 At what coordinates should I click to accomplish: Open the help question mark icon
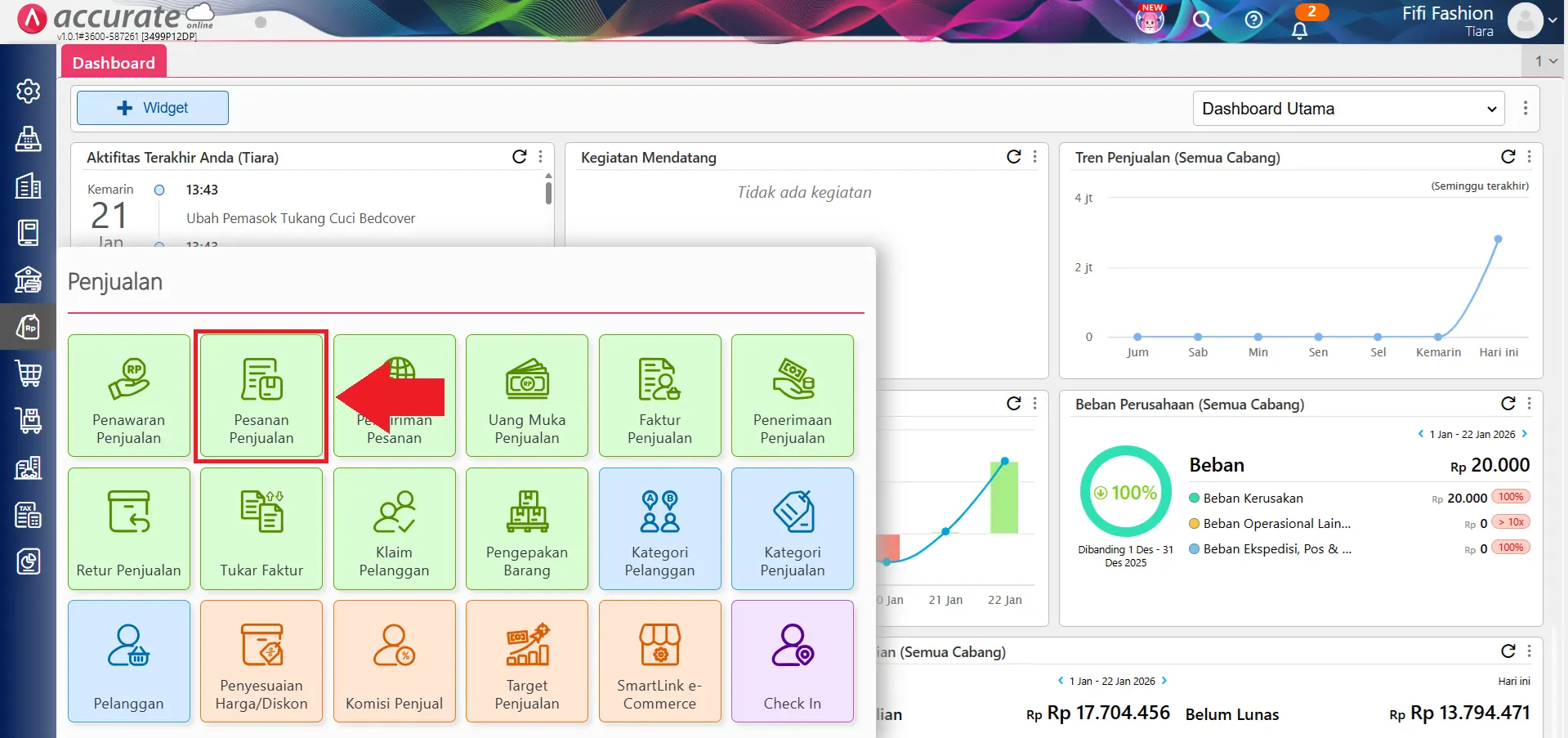coord(1253,20)
